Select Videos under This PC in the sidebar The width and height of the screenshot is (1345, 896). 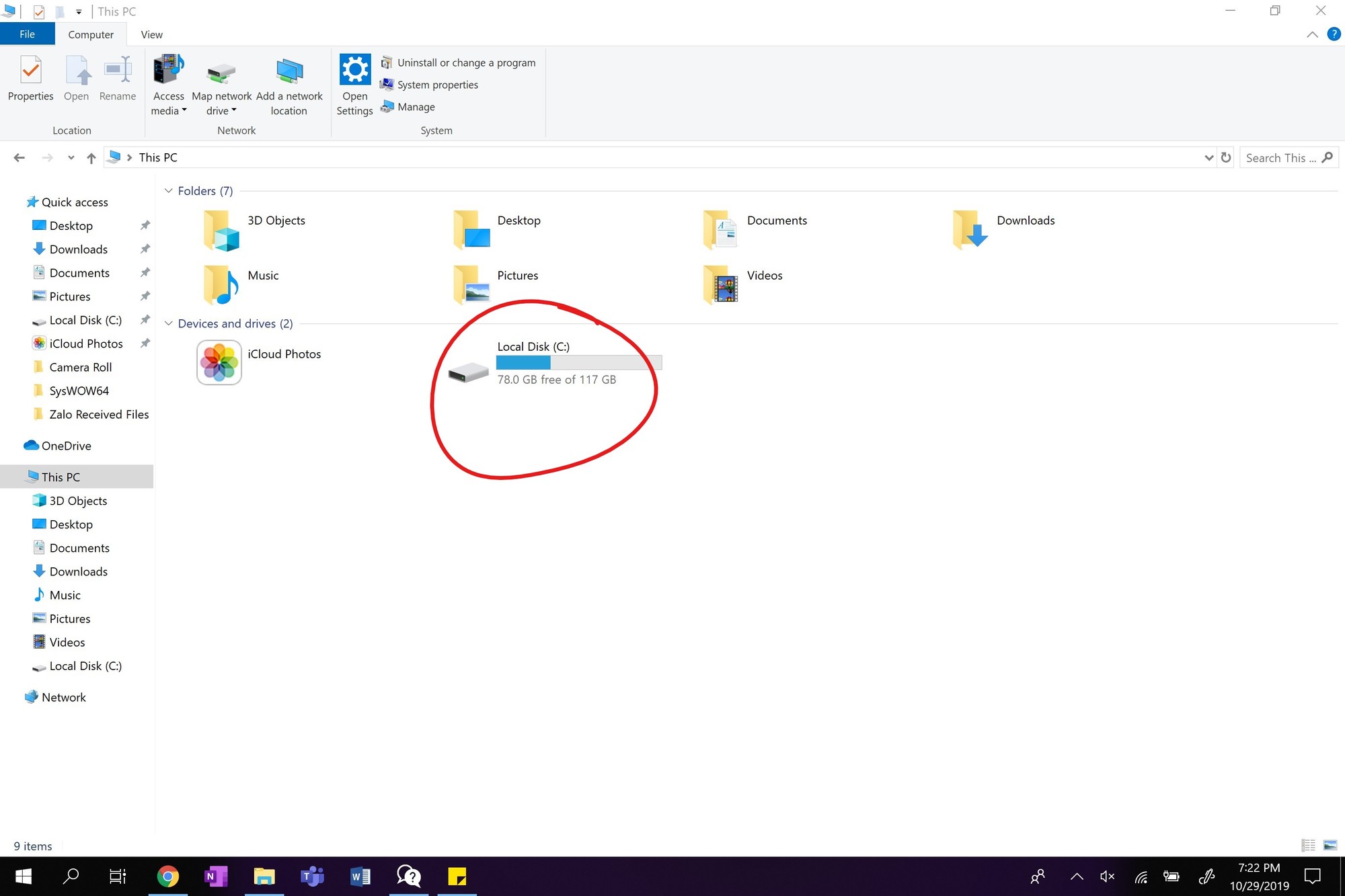pos(59,642)
